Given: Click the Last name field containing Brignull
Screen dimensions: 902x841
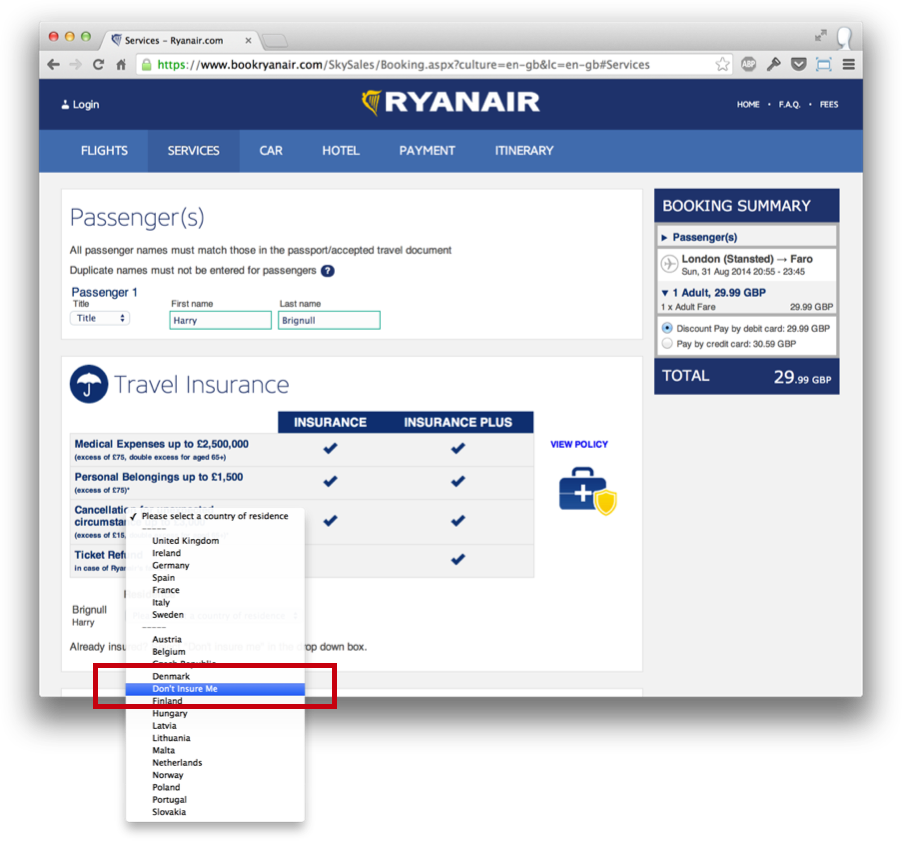Looking at the screenshot, I should click(329, 320).
